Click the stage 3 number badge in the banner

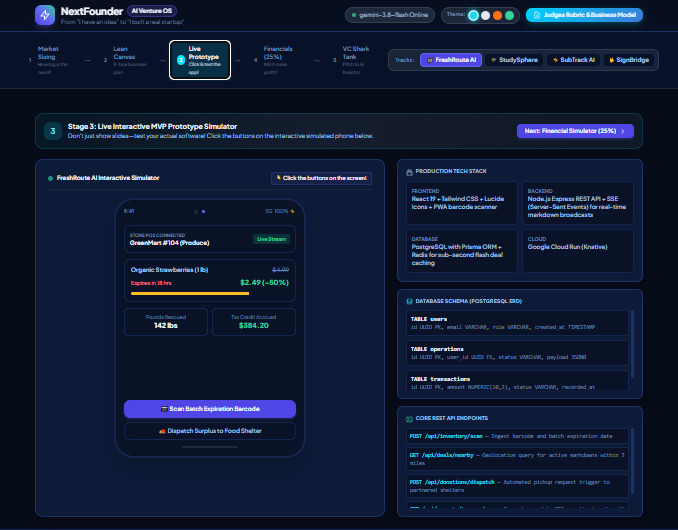(53, 131)
